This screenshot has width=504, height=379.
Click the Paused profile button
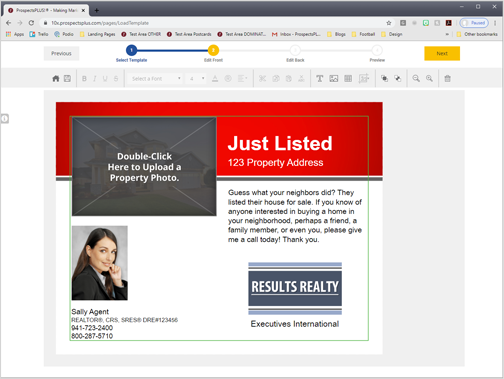tap(474, 23)
